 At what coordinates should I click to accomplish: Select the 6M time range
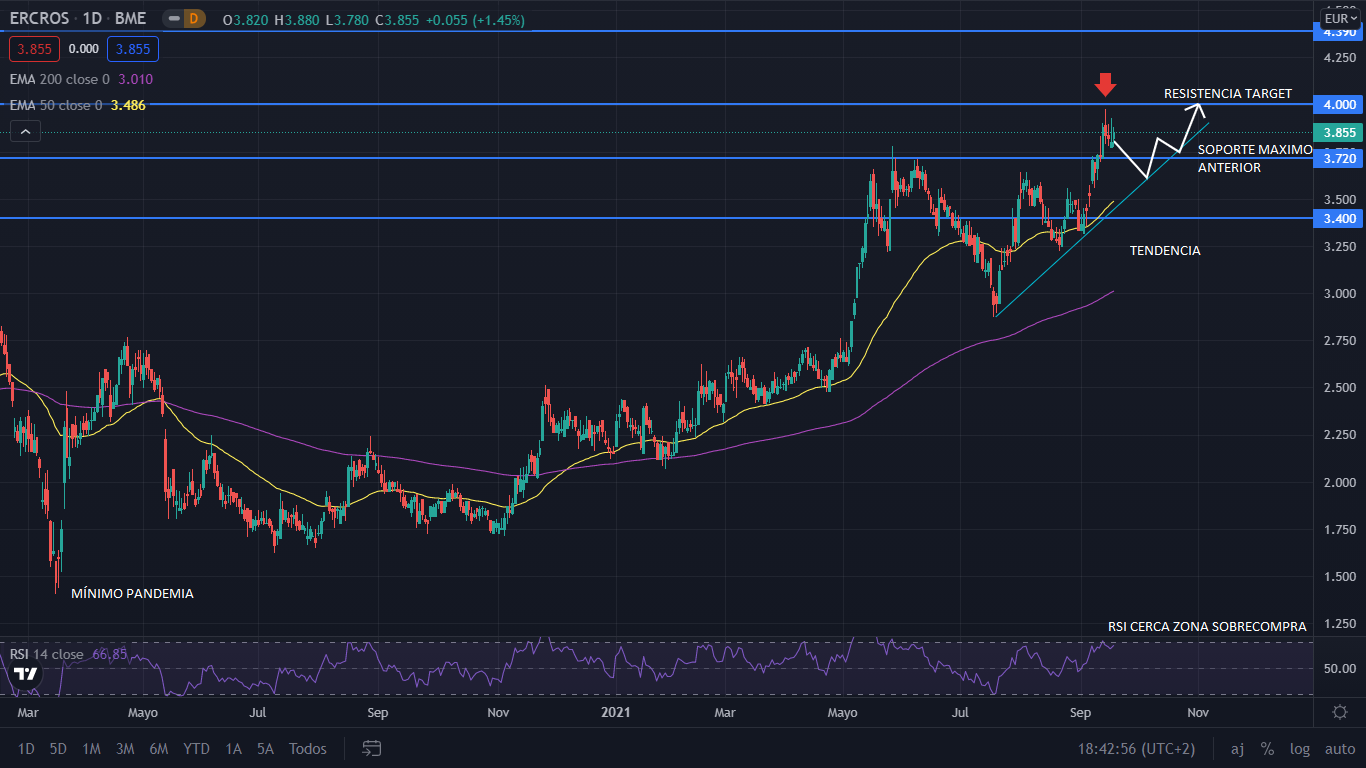[158, 748]
